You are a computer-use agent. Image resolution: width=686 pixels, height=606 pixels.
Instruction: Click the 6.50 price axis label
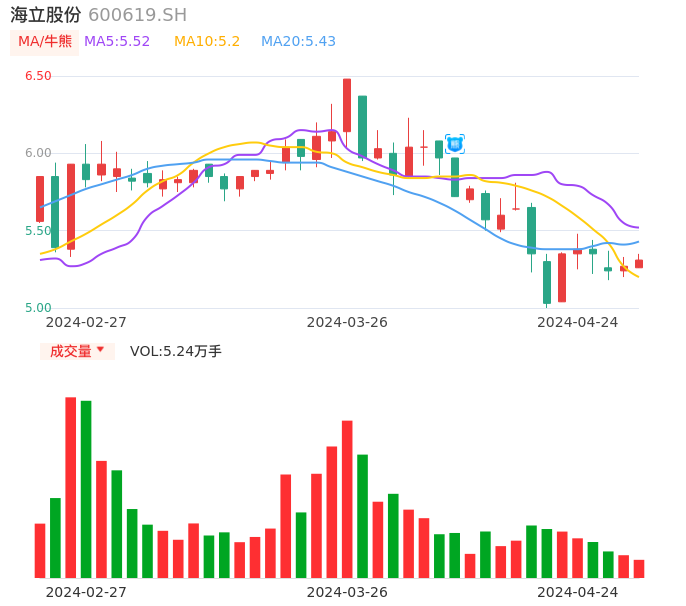click(x=38, y=76)
